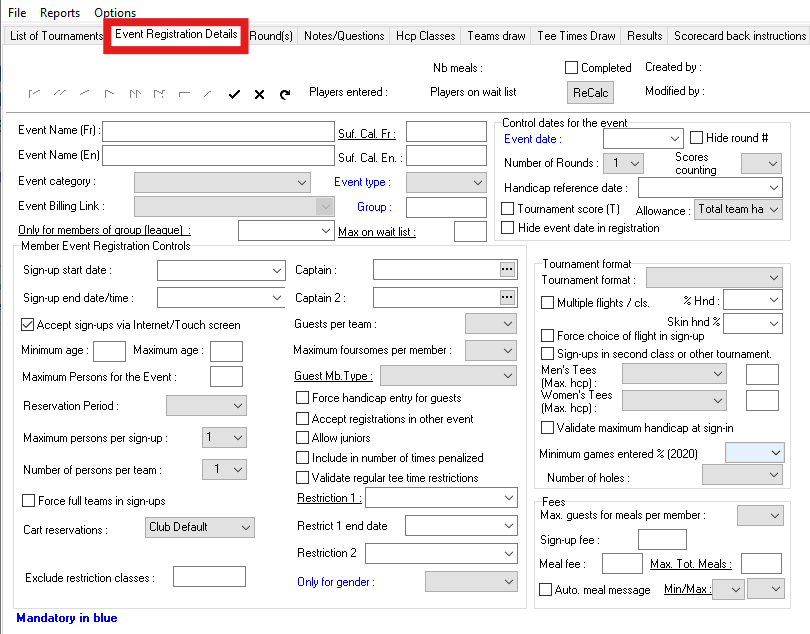Open Cart reservations Club Default dropdown
810x634 pixels.
click(199, 527)
